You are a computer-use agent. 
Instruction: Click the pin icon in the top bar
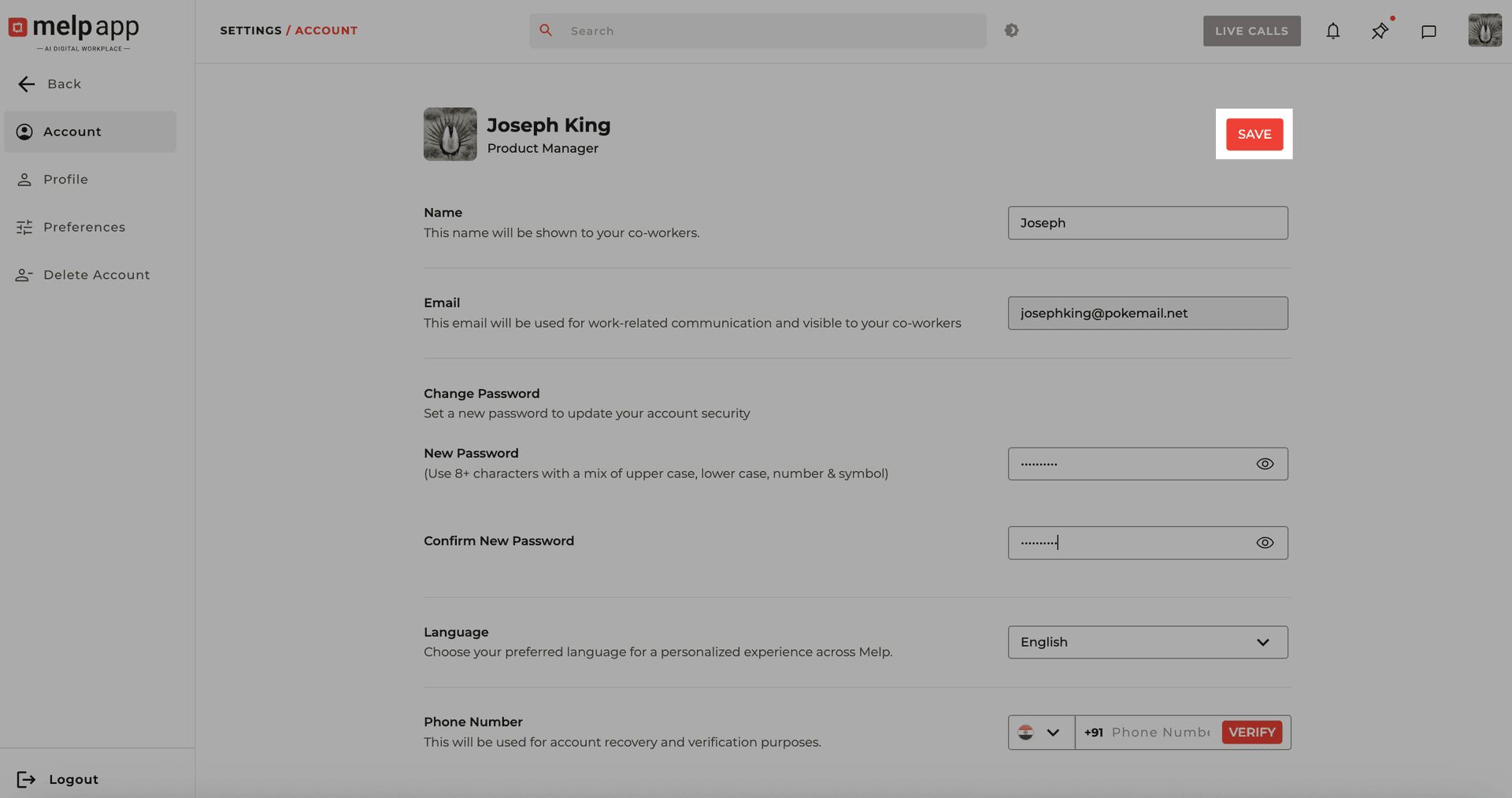coord(1380,31)
